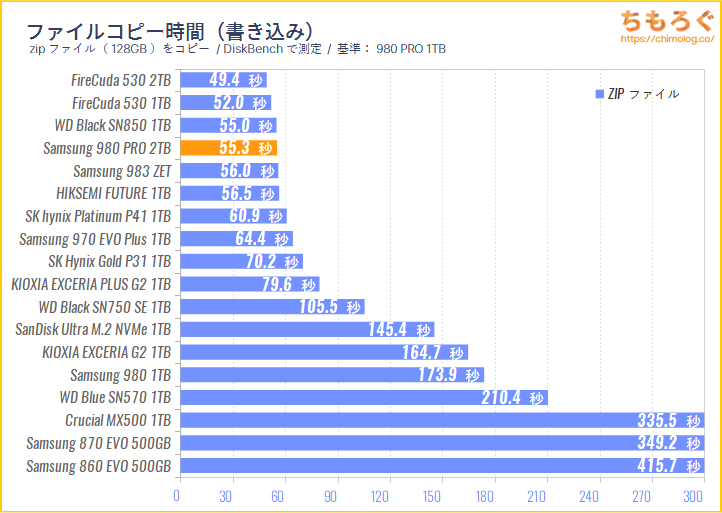
Task: Select the FireCuda 530 2TB label
Action: click(x=122, y=80)
